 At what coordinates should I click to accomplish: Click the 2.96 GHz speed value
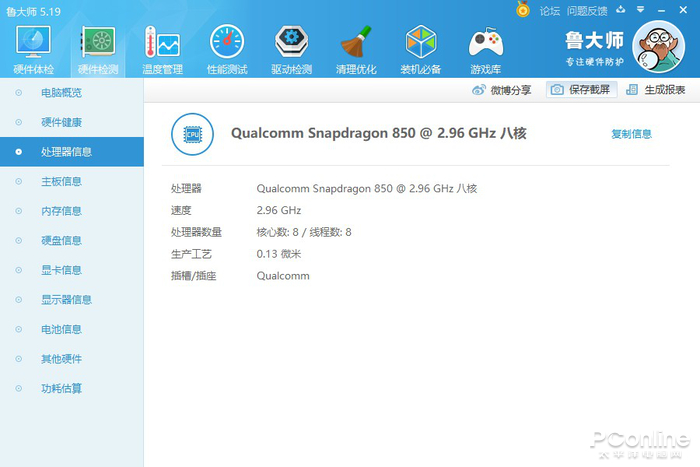pos(279,210)
